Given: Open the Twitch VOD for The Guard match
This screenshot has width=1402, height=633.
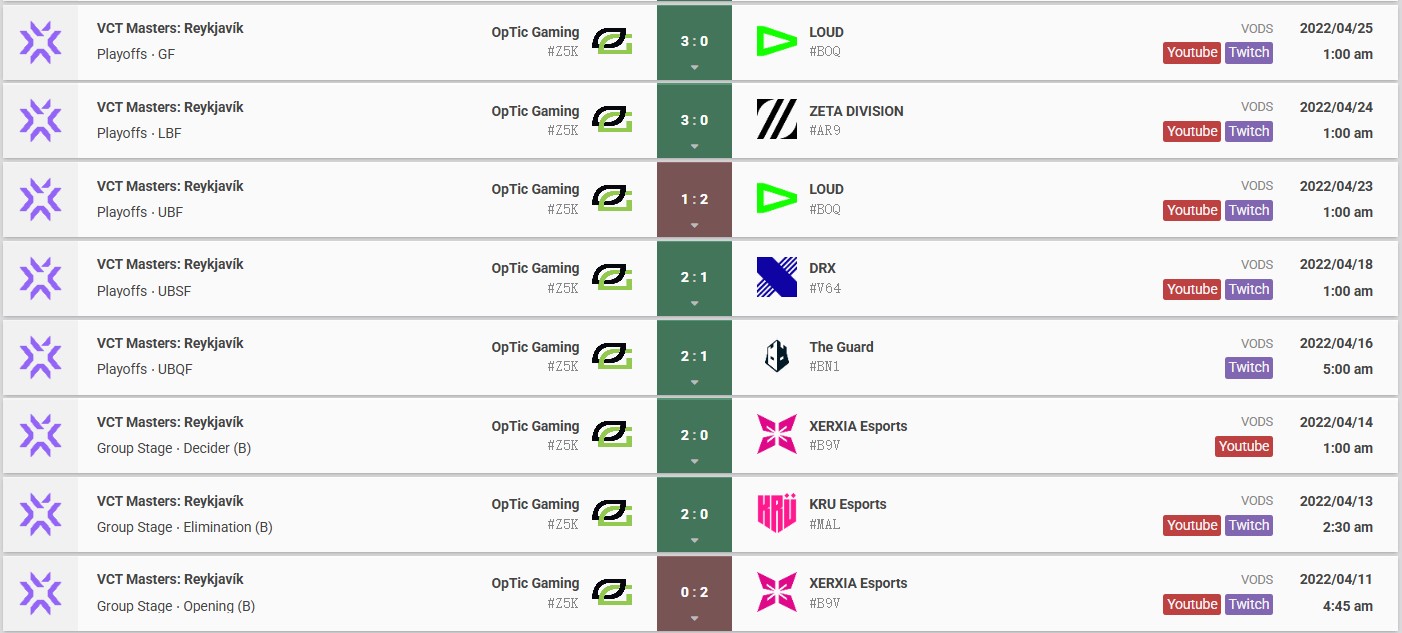Looking at the screenshot, I should [1249, 368].
